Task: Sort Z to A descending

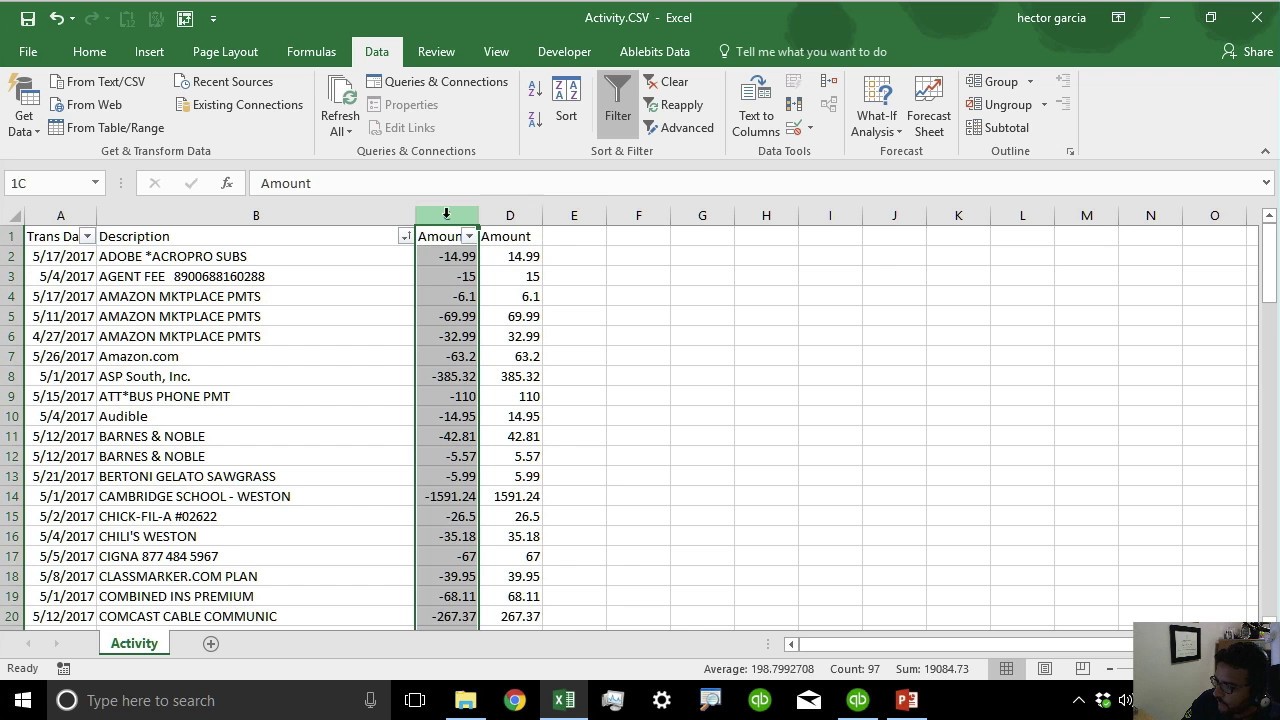Action: point(535,120)
